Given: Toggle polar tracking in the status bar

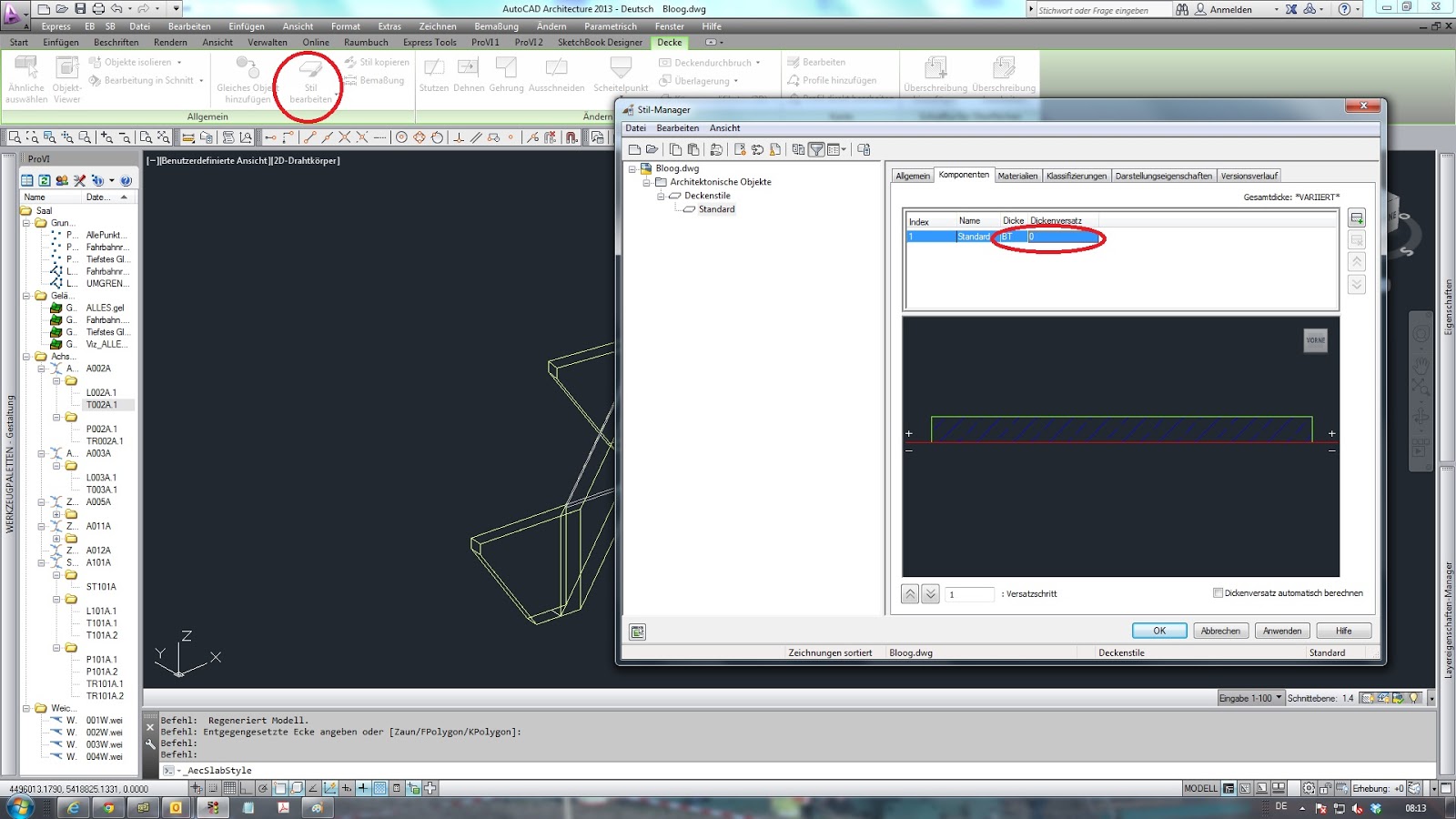Looking at the screenshot, I should click(x=263, y=788).
